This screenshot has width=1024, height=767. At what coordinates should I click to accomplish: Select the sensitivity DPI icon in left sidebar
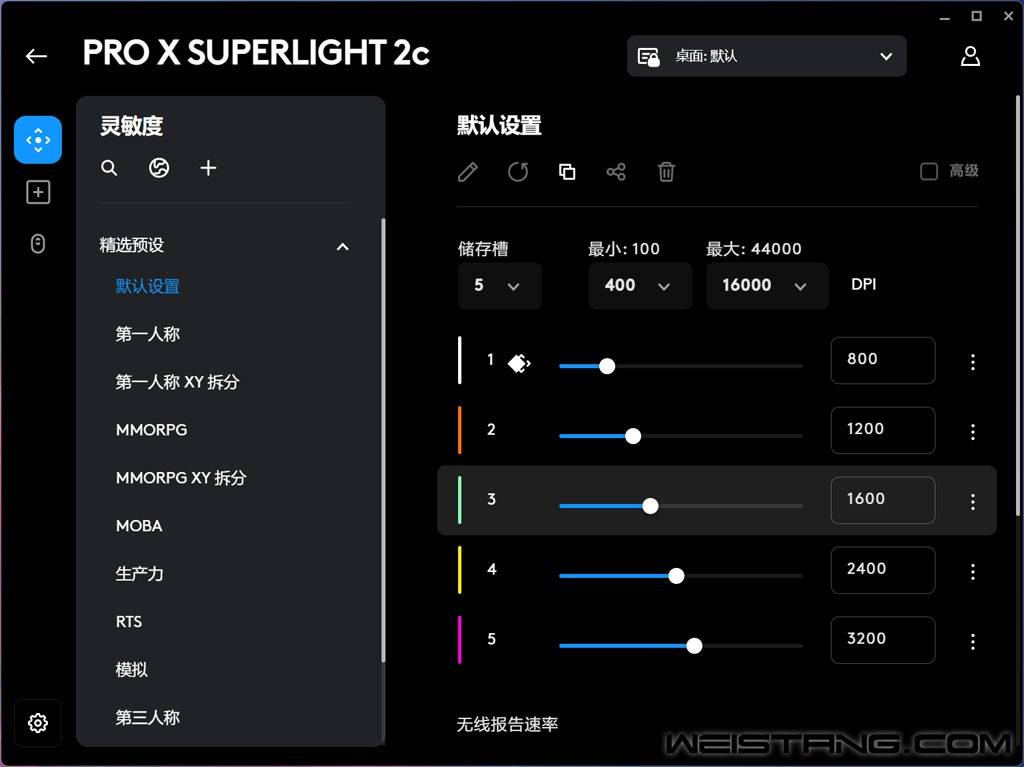[x=37, y=139]
